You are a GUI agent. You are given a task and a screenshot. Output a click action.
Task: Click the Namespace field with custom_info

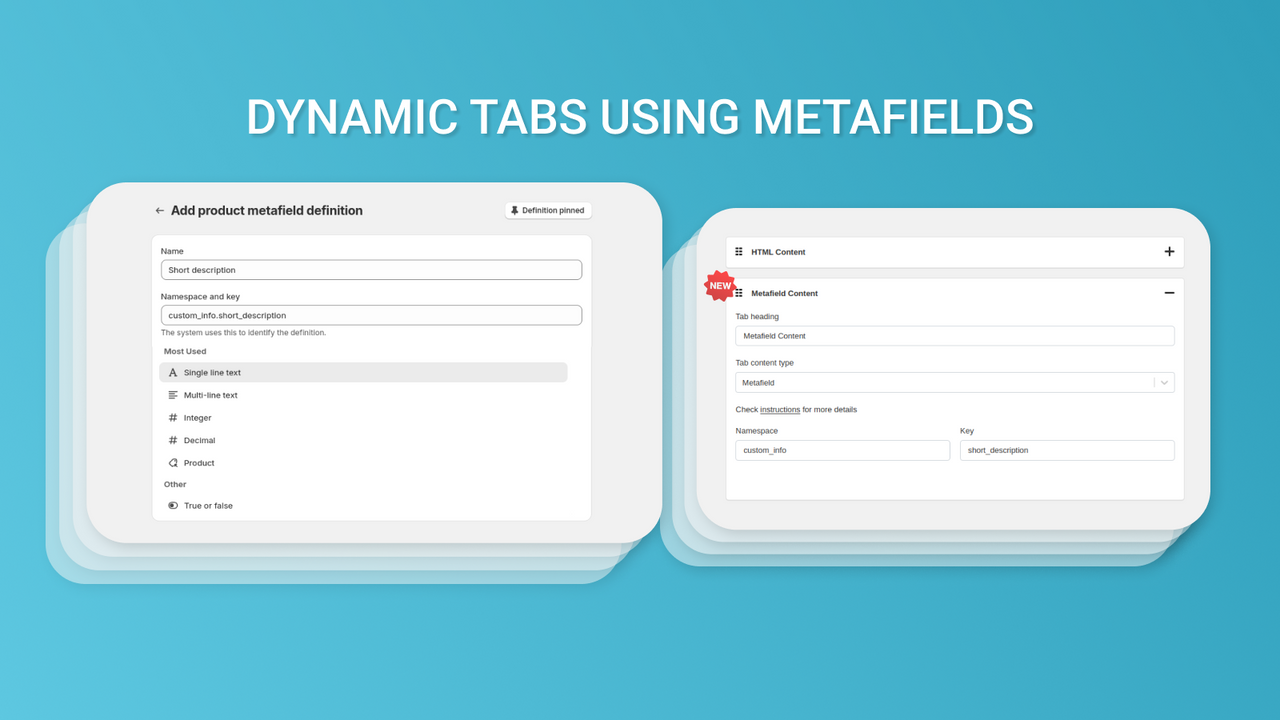(x=842, y=451)
